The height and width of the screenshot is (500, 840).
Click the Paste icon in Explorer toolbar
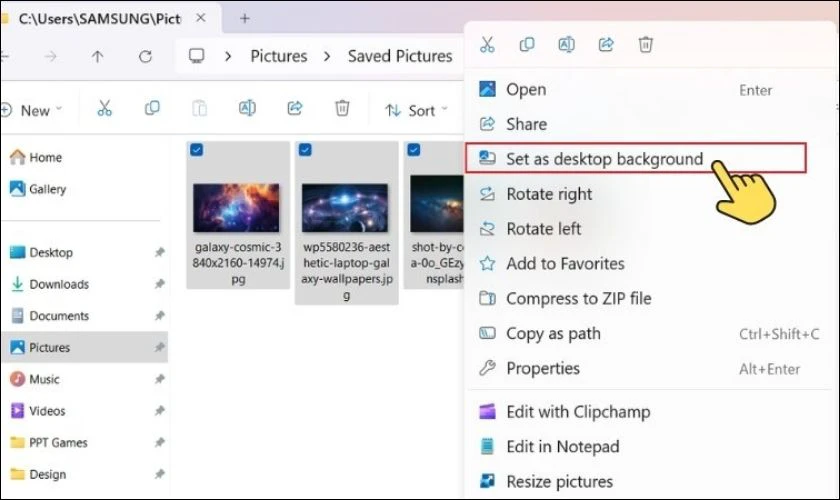(x=199, y=108)
